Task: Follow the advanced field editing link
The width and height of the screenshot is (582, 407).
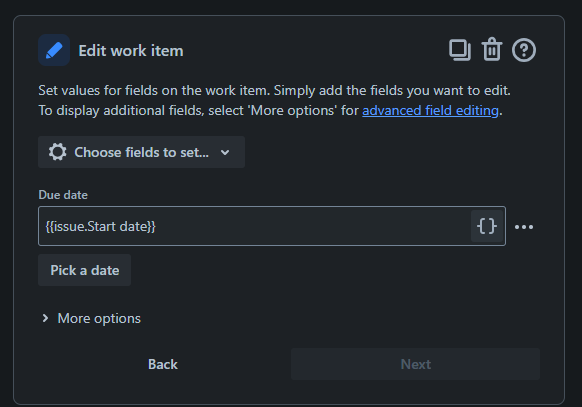Action: tap(430, 111)
